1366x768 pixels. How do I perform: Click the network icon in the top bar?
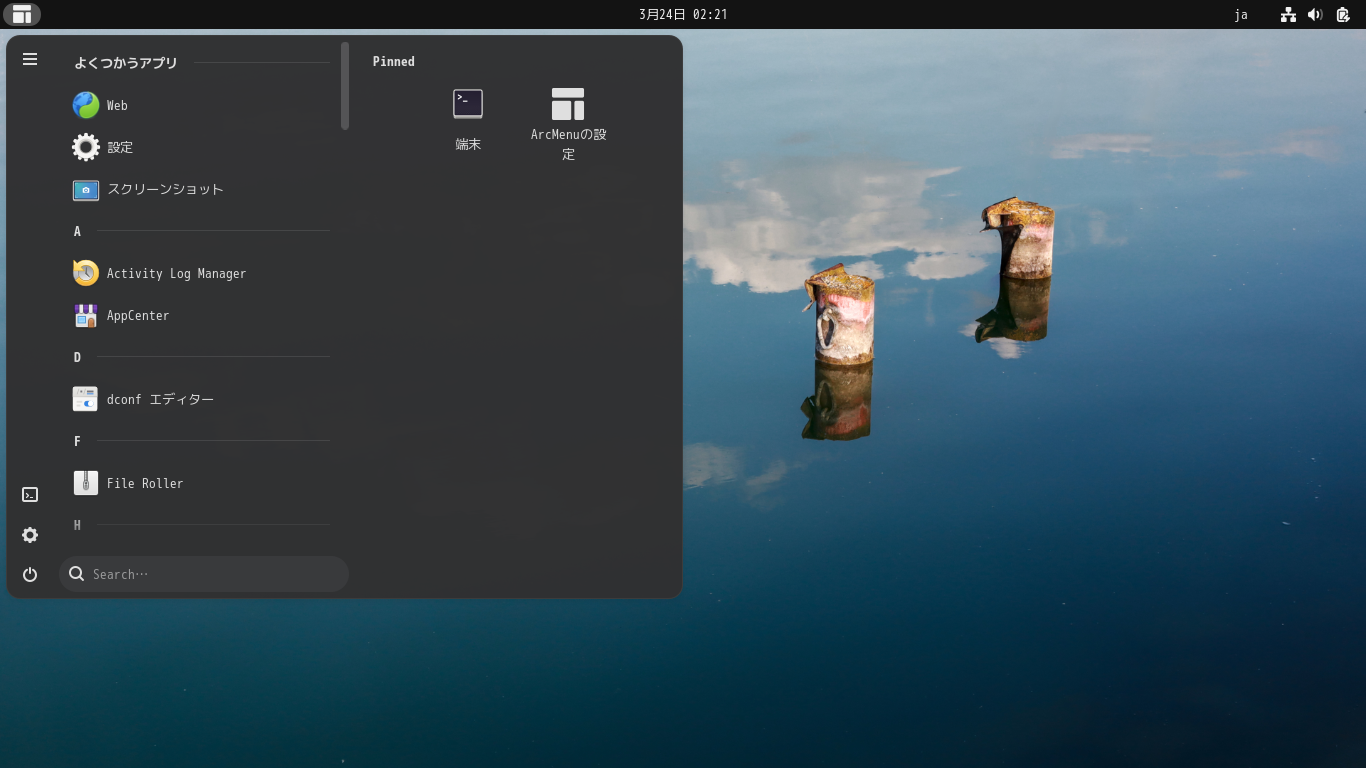click(x=1288, y=14)
